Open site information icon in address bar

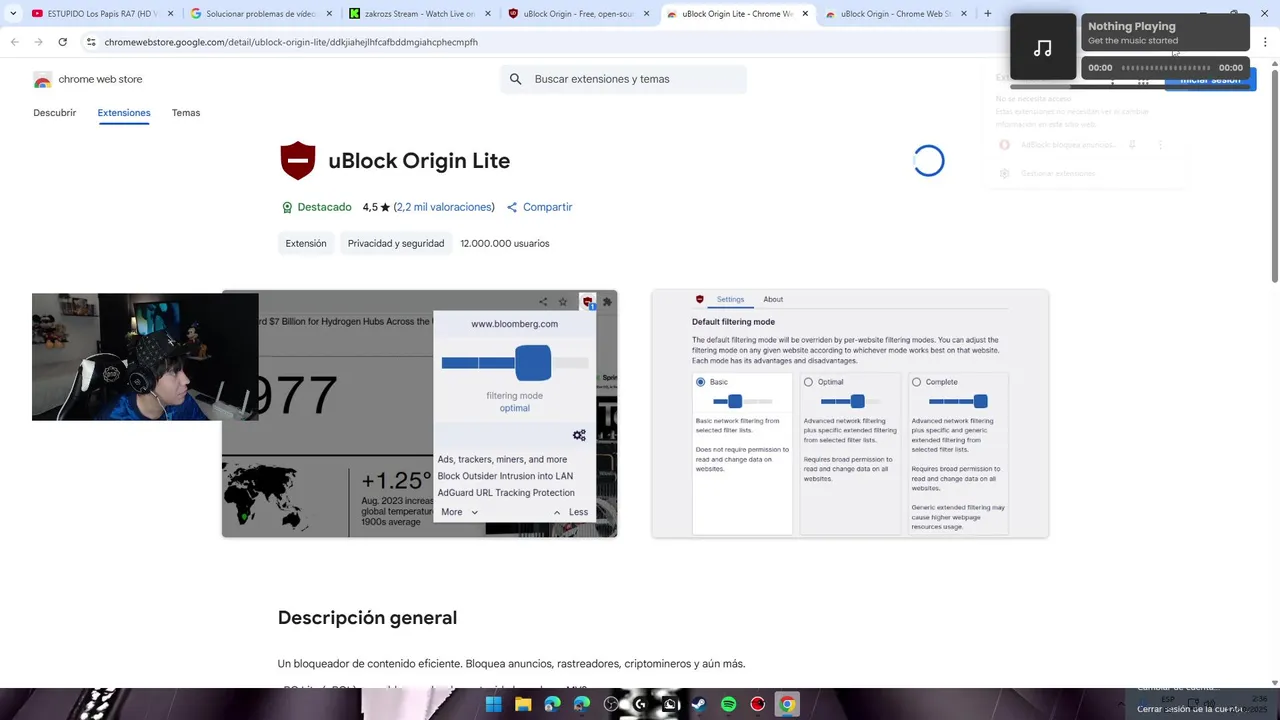[x=91, y=42]
